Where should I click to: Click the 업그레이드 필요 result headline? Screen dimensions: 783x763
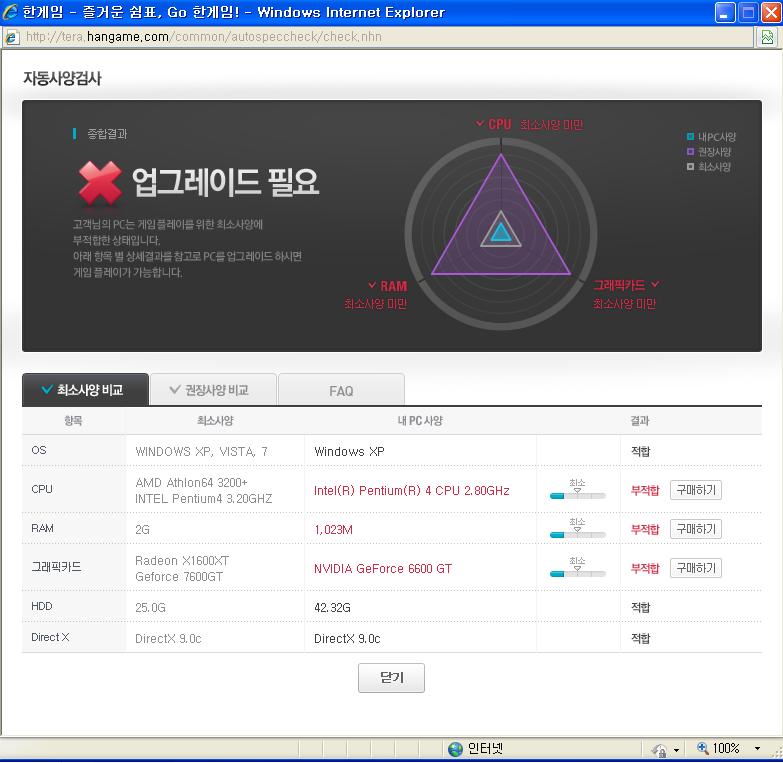pyautogui.click(x=225, y=182)
